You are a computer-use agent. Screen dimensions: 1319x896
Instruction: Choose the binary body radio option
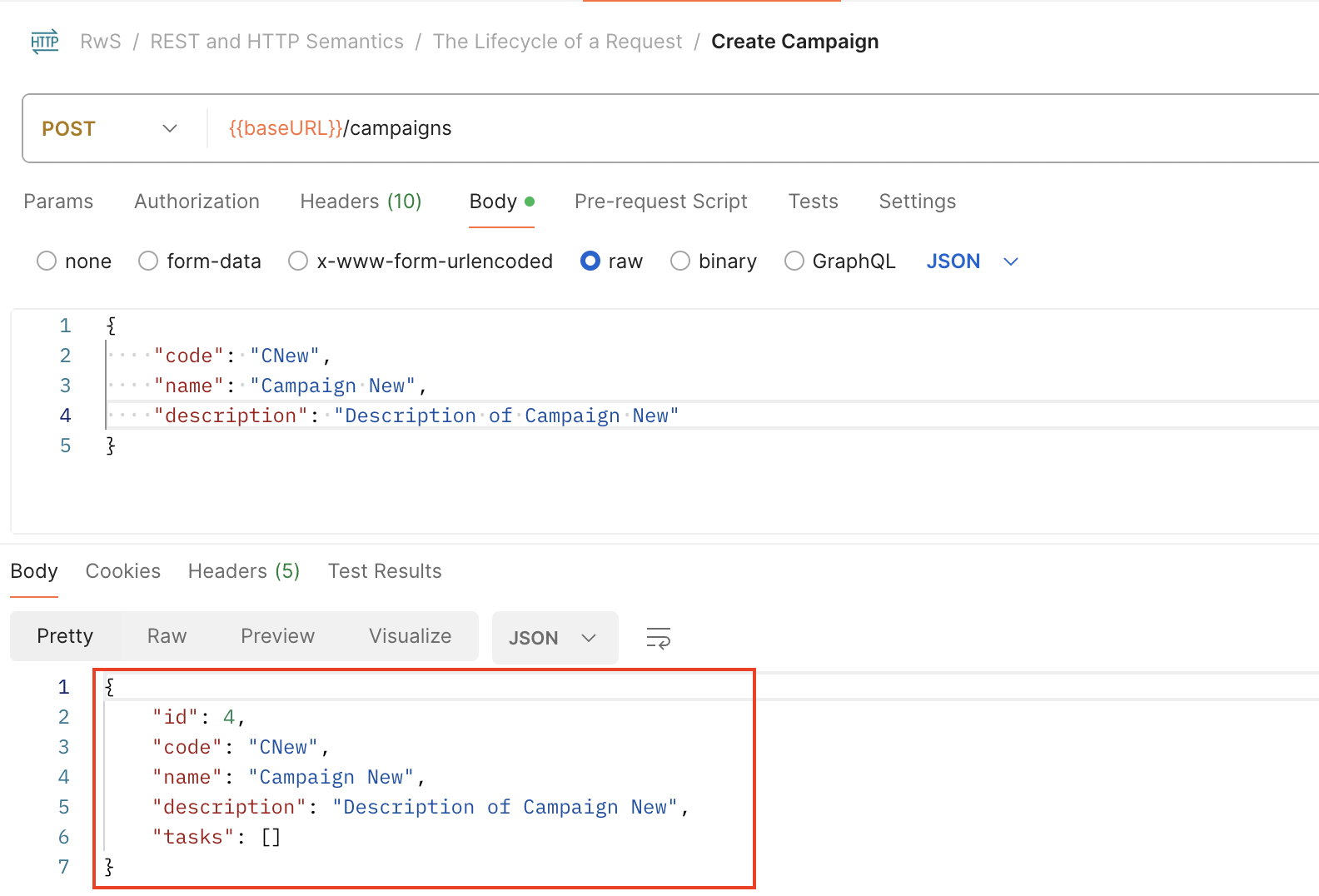click(x=680, y=261)
